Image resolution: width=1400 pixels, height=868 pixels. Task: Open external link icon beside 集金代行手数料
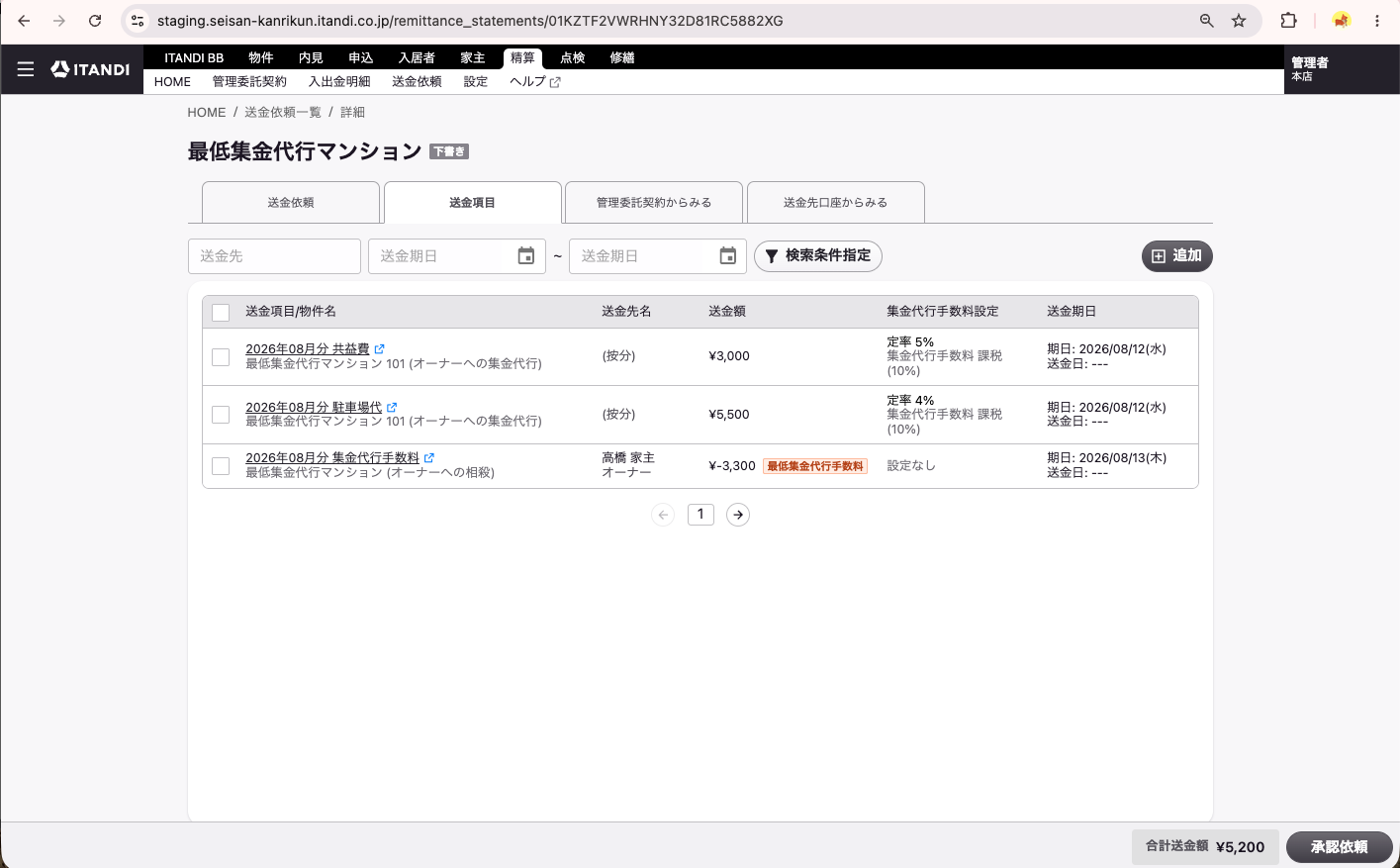coord(429,458)
